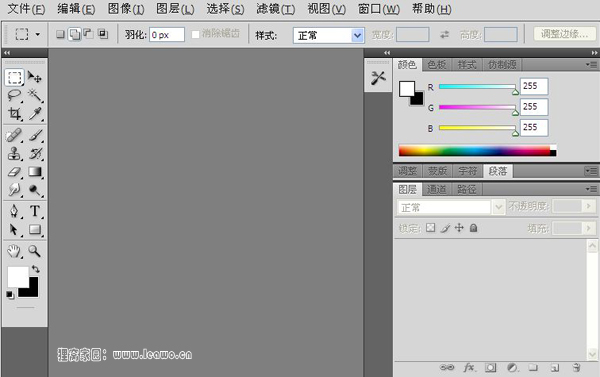Open the fill slider arrow

pos(589,228)
